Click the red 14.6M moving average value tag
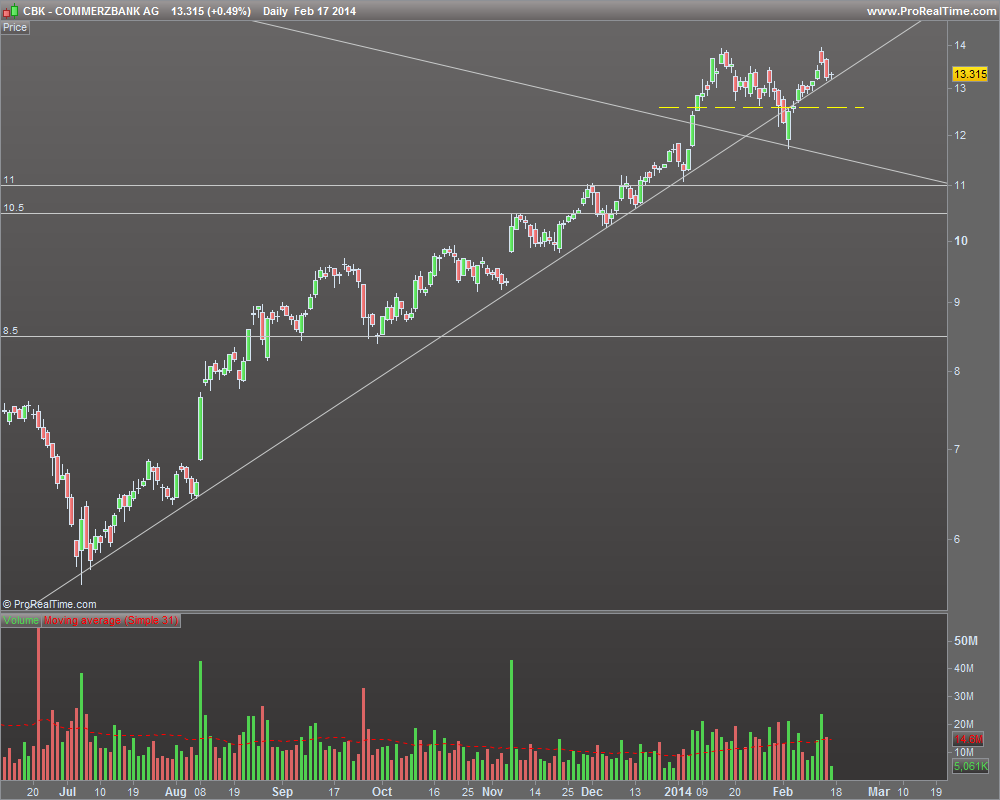The width and height of the screenshot is (1000, 800). click(x=968, y=739)
